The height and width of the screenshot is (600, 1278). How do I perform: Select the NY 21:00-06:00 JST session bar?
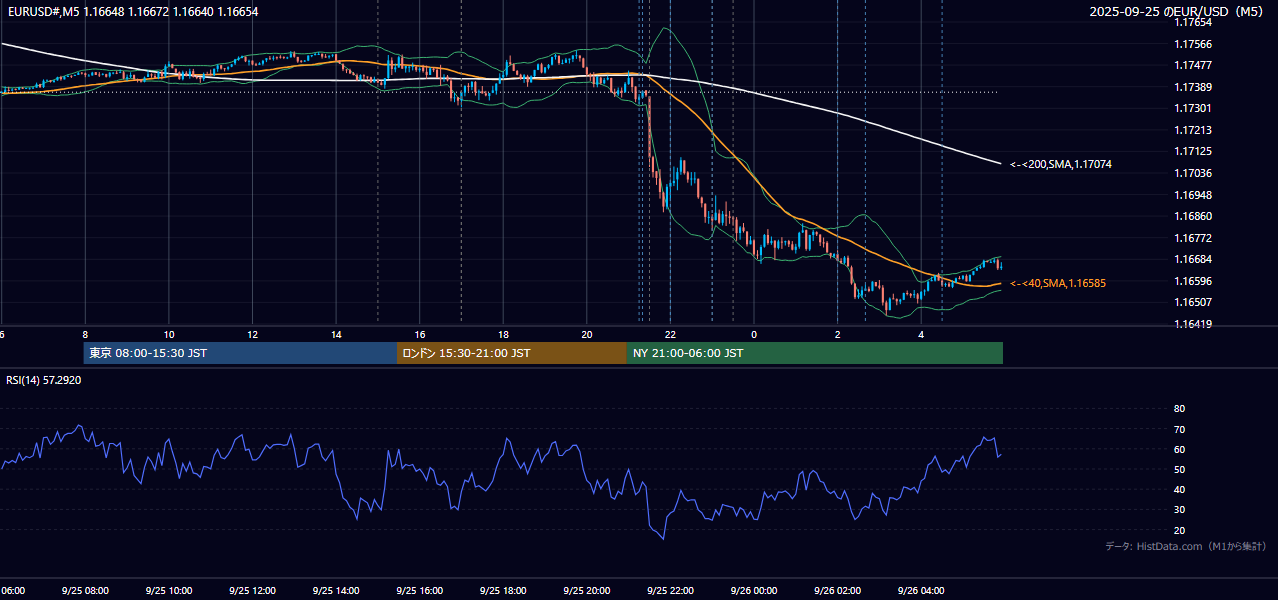coord(815,353)
